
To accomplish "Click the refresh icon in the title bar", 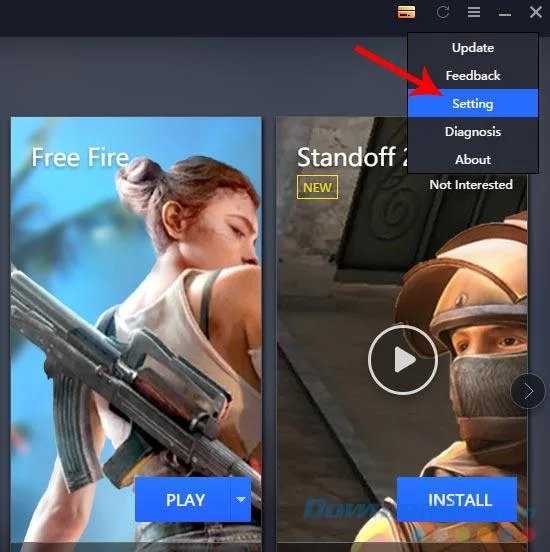I will [443, 12].
